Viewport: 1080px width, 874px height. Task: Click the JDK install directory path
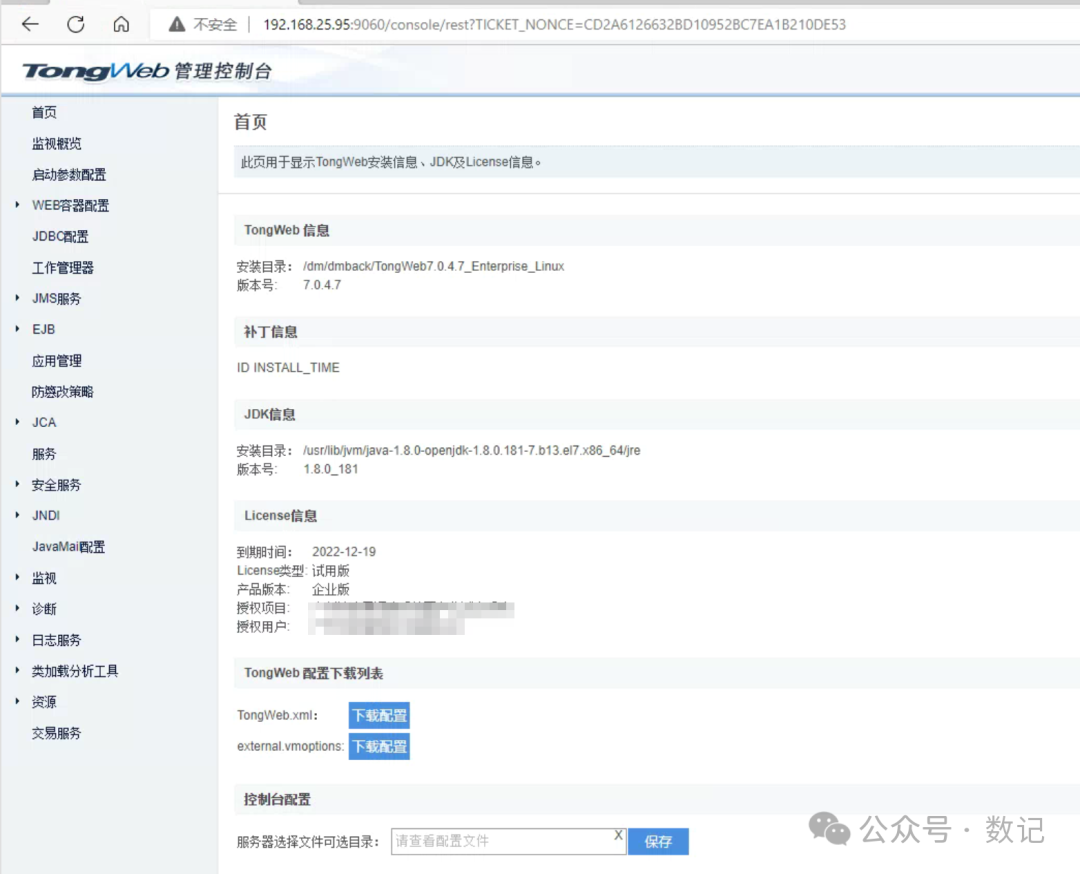tap(471, 450)
